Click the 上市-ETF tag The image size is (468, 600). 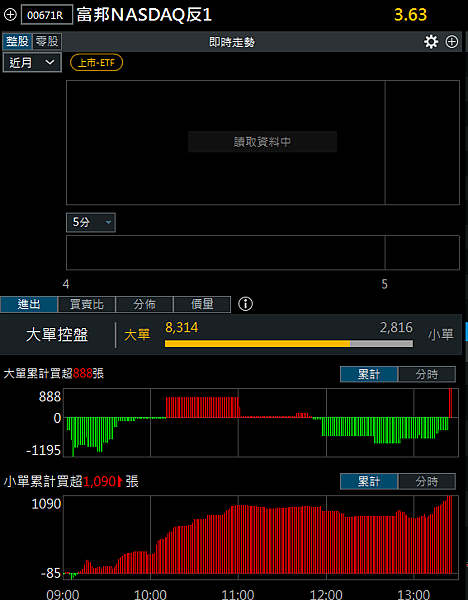click(96, 63)
